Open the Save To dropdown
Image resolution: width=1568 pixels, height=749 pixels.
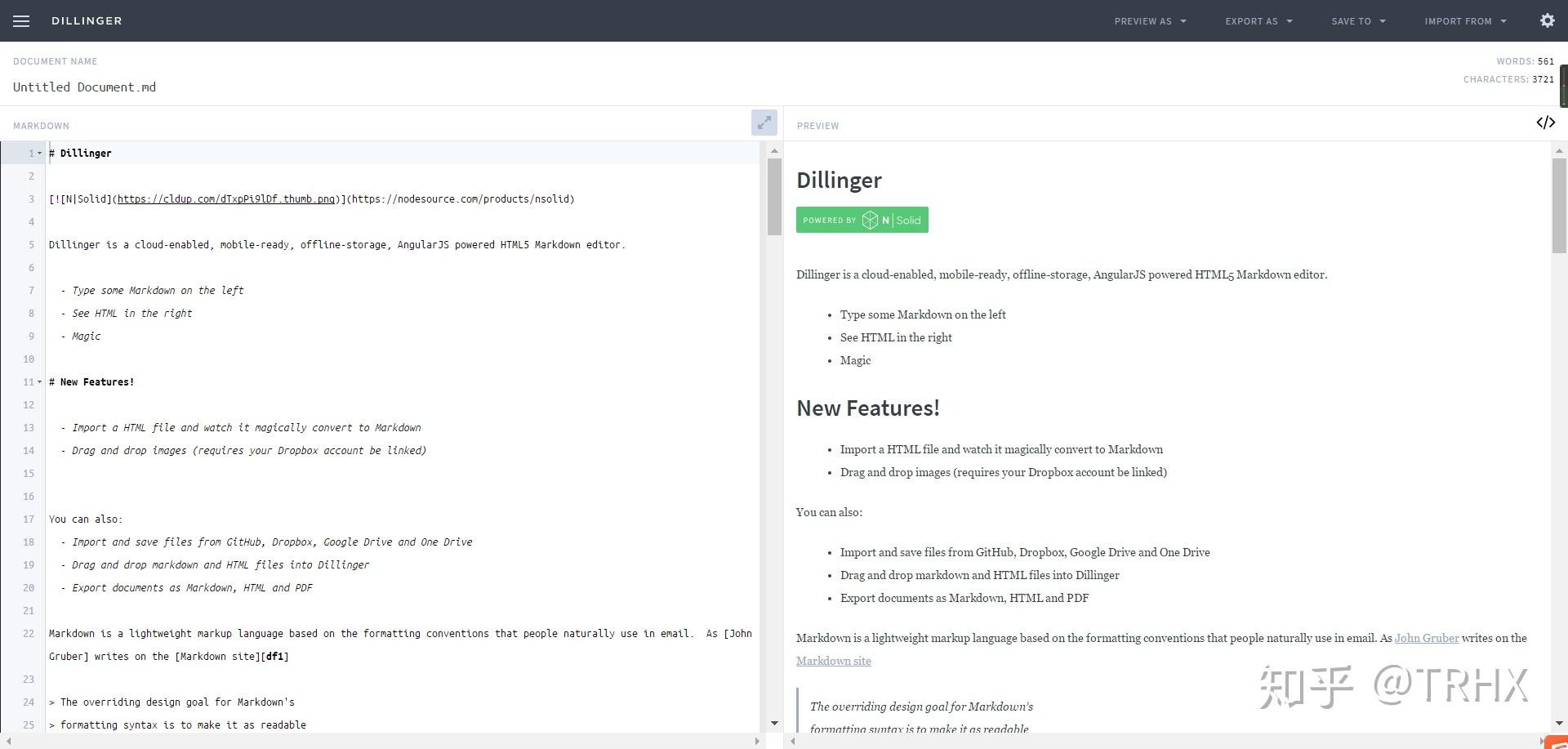pos(1358,21)
